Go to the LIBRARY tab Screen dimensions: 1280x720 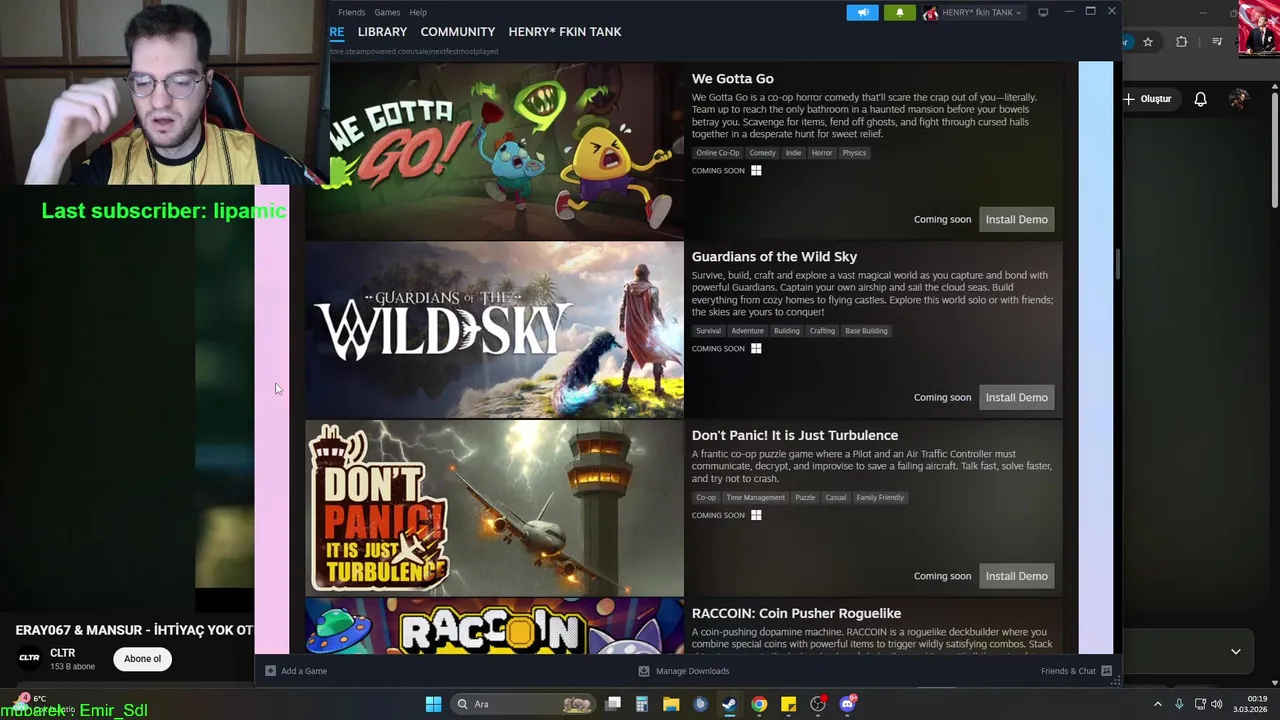pyautogui.click(x=382, y=32)
